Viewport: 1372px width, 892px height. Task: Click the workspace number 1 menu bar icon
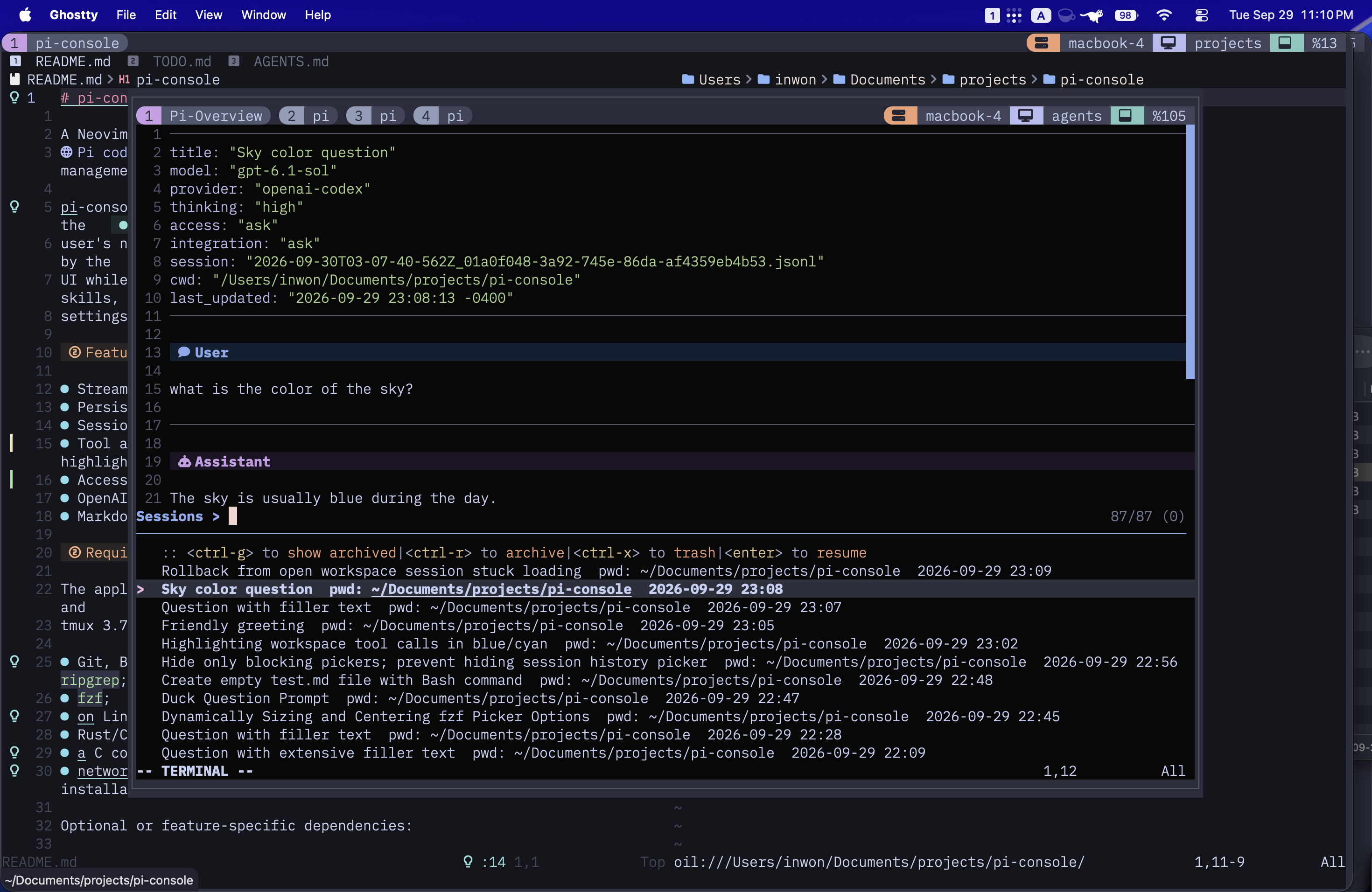click(x=992, y=15)
